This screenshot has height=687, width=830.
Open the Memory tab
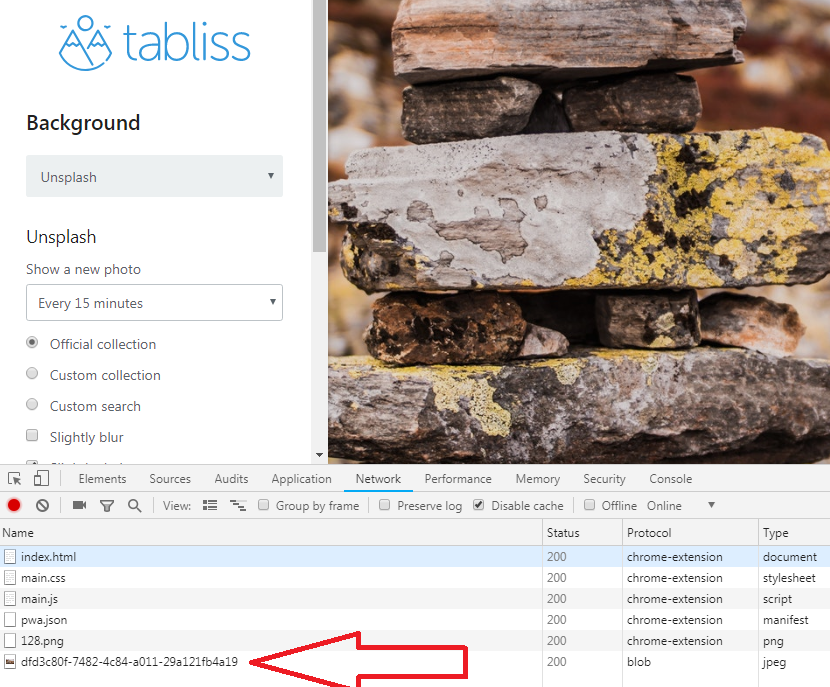click(538, 478)
